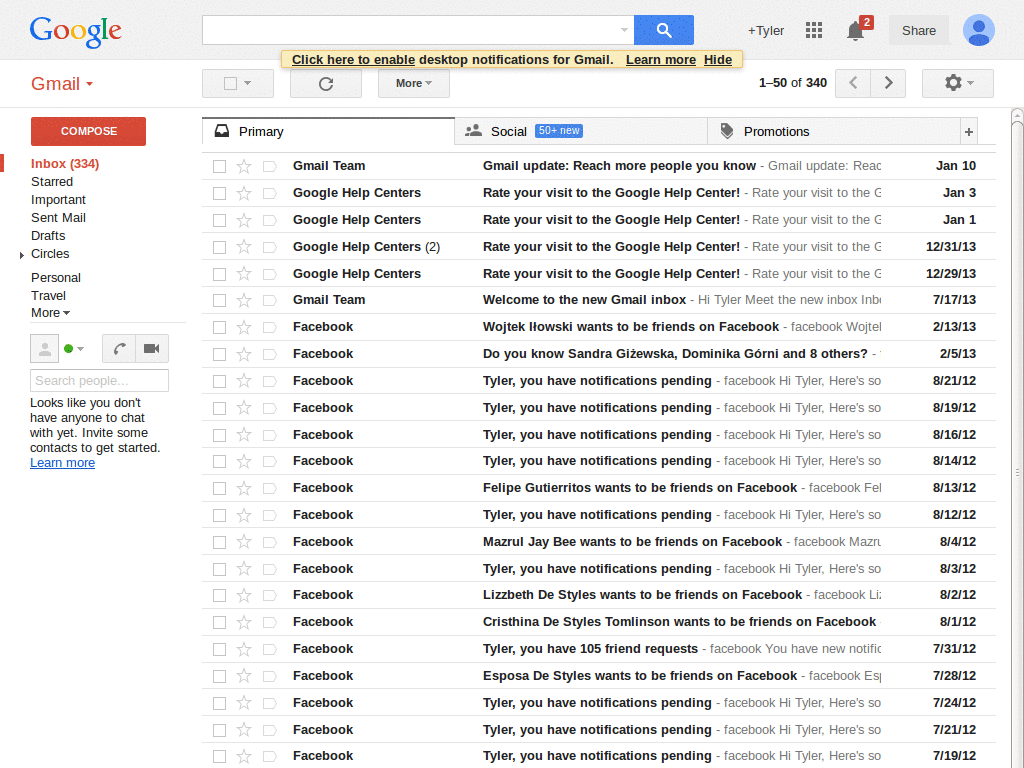Open the Drafts folder
Screen dimensions: 1024x768
pyautogui.click(x=48, y=236)
